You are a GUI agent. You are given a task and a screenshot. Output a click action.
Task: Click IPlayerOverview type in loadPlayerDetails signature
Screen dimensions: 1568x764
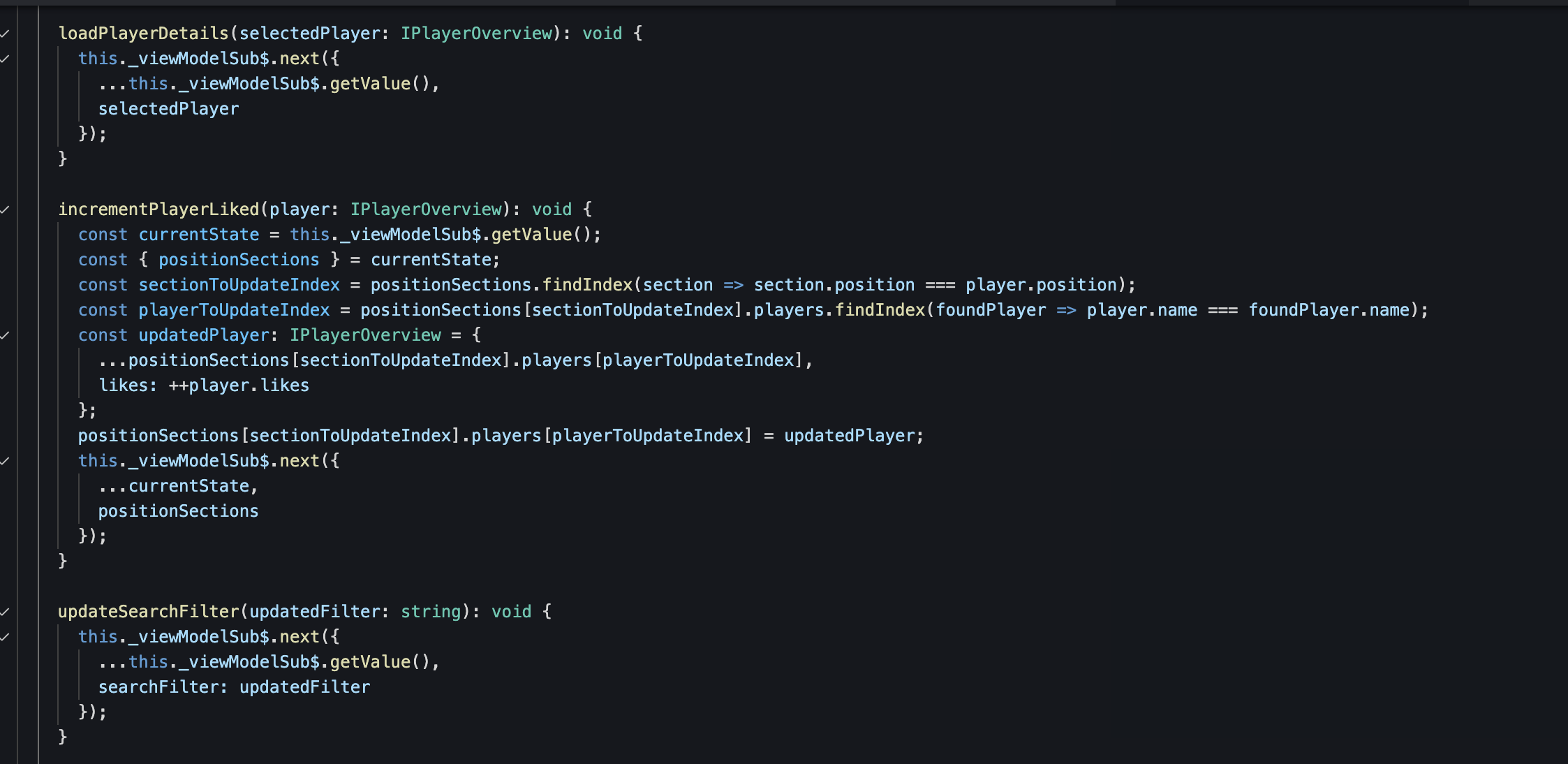click(x=476, y=34)
